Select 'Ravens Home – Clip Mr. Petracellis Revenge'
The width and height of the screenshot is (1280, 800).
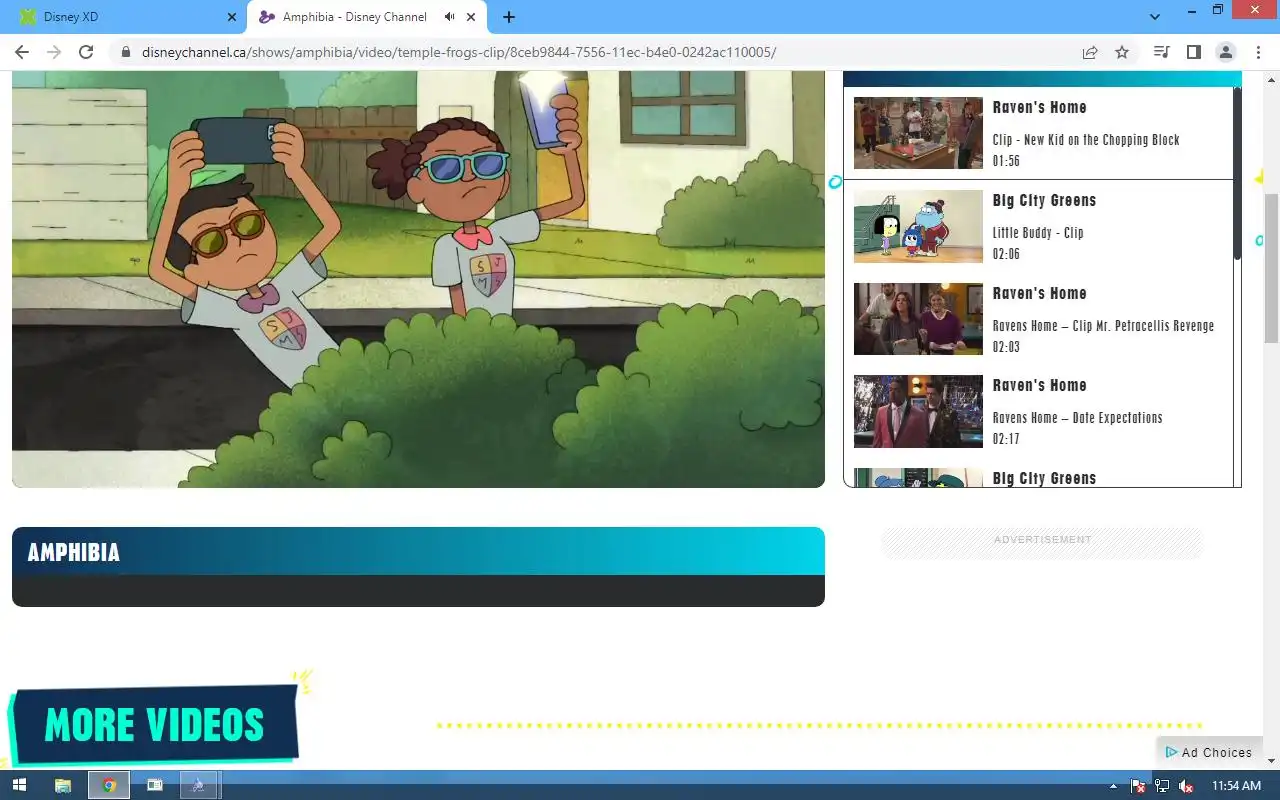click(1103, 326)
